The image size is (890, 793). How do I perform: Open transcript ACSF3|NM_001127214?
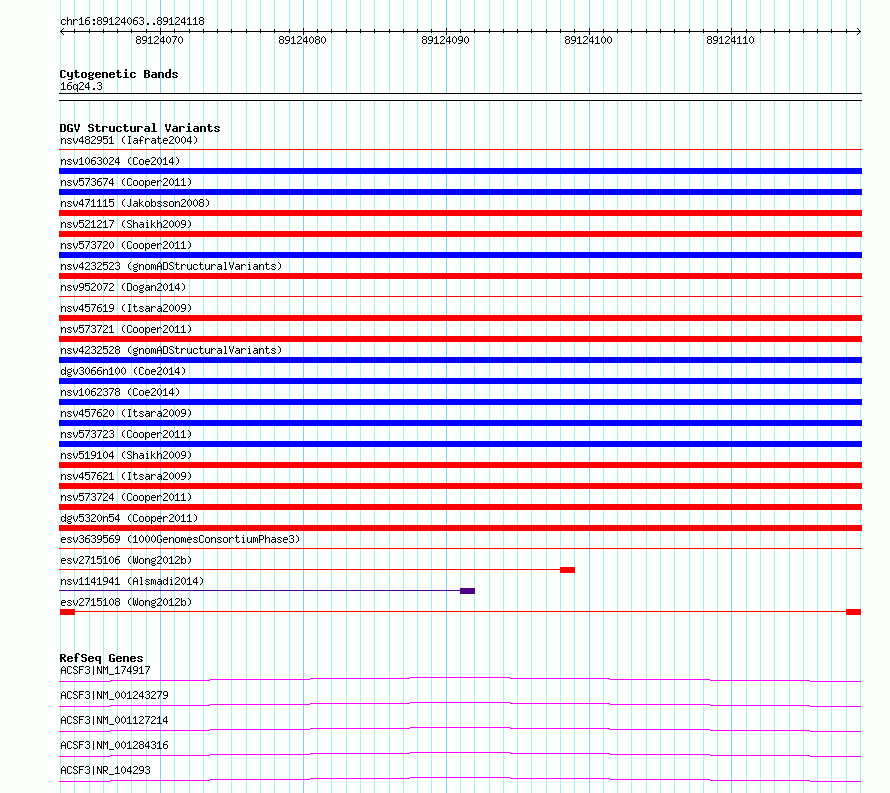pos(114,720)
